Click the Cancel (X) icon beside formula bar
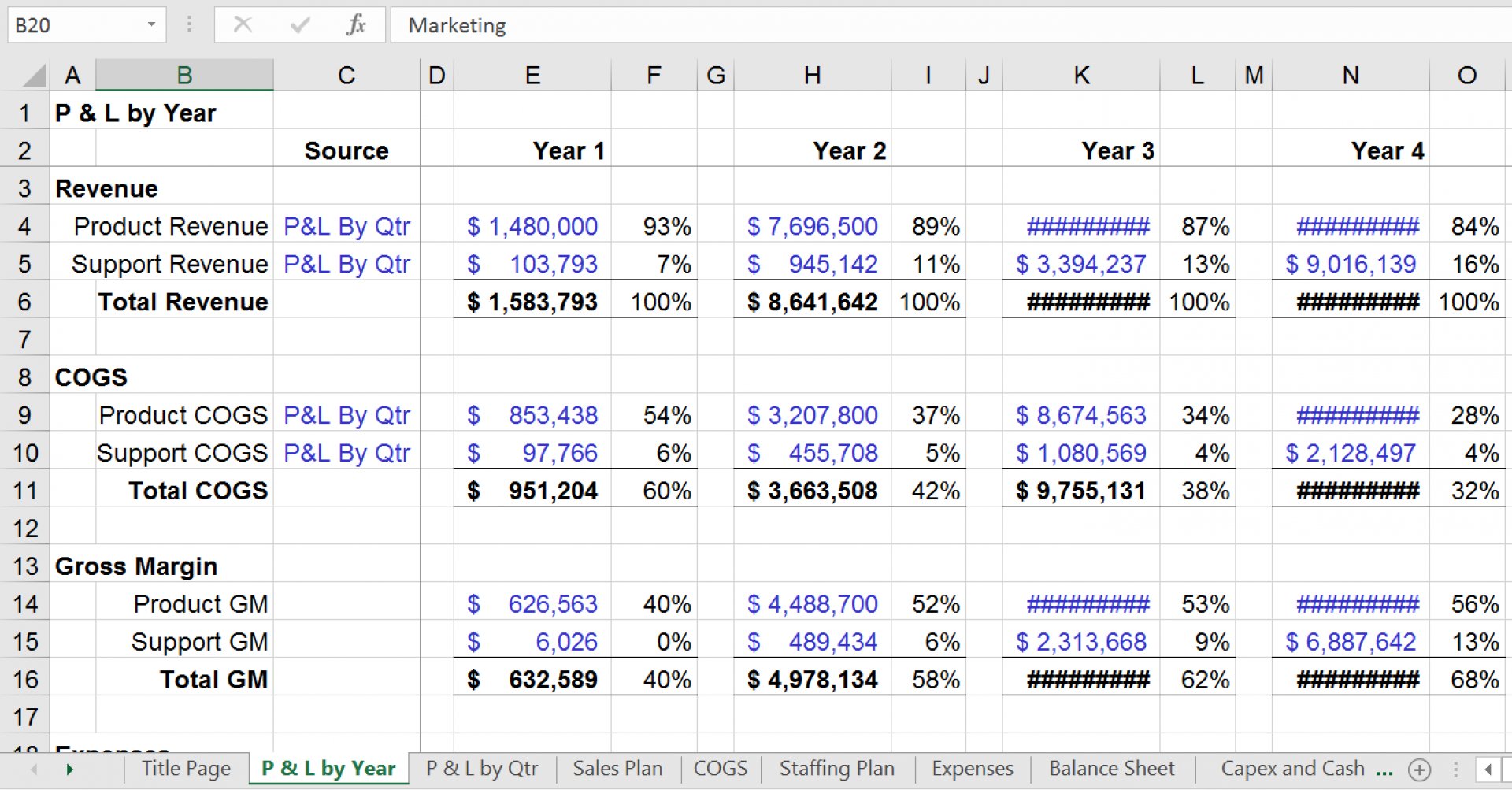Image resolution: width=1512 pixels, height=790 pixels. 243,24
